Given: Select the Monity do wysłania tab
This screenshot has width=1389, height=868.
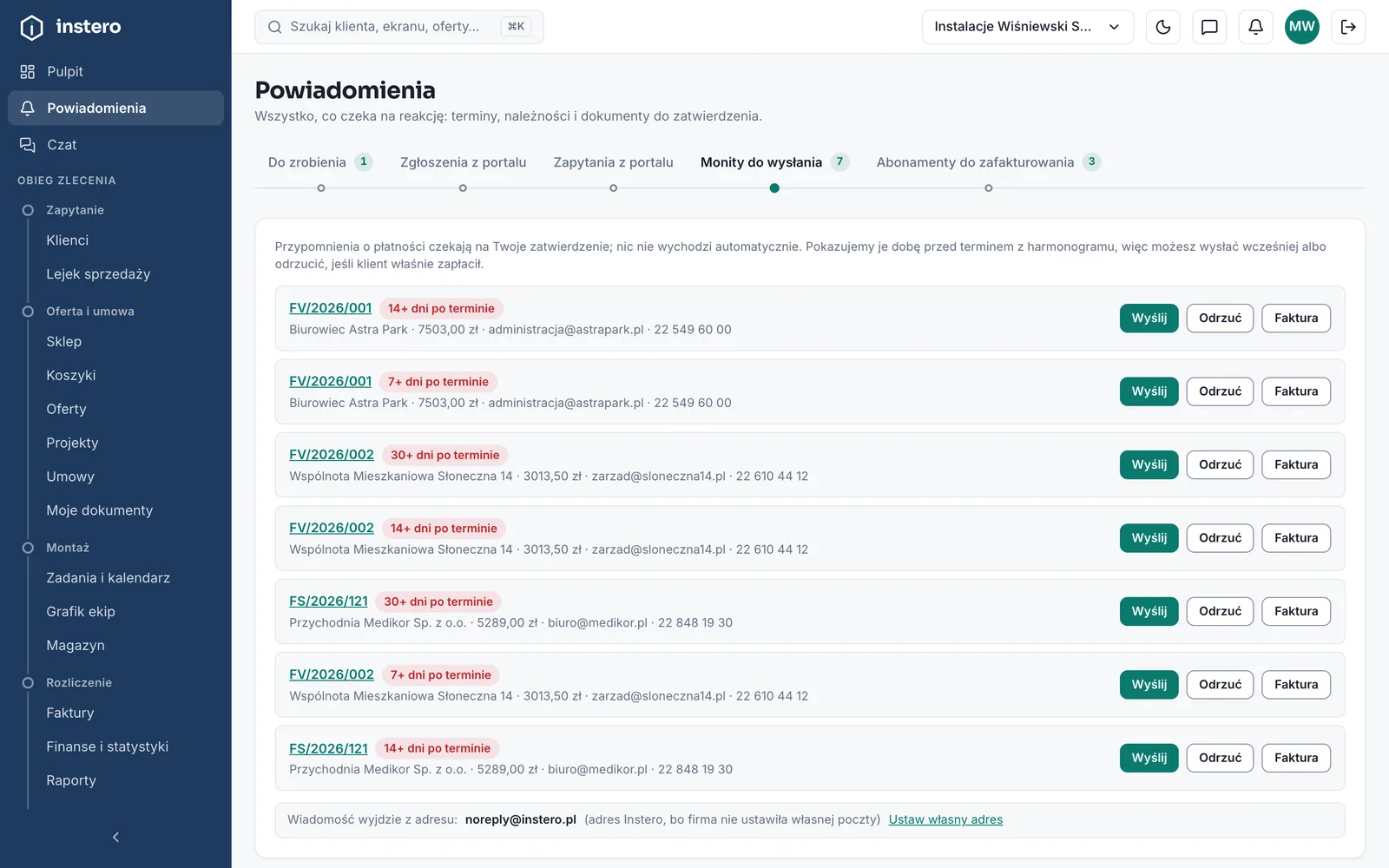Looking at the screenshot, I should tap(774, 162).
